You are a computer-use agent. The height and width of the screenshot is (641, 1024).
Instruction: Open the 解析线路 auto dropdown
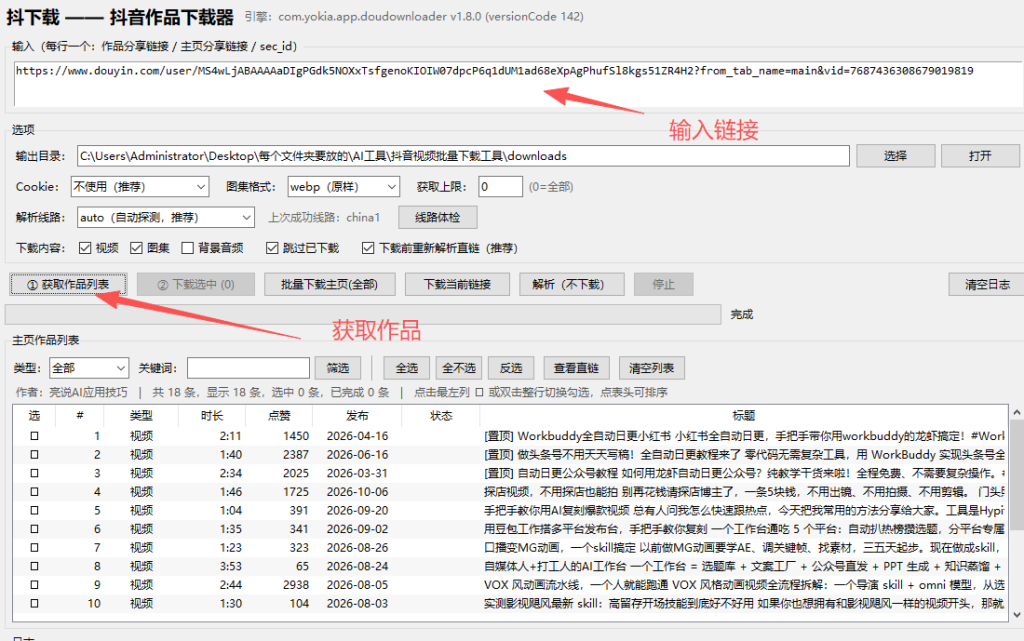(x=166, y=217)
